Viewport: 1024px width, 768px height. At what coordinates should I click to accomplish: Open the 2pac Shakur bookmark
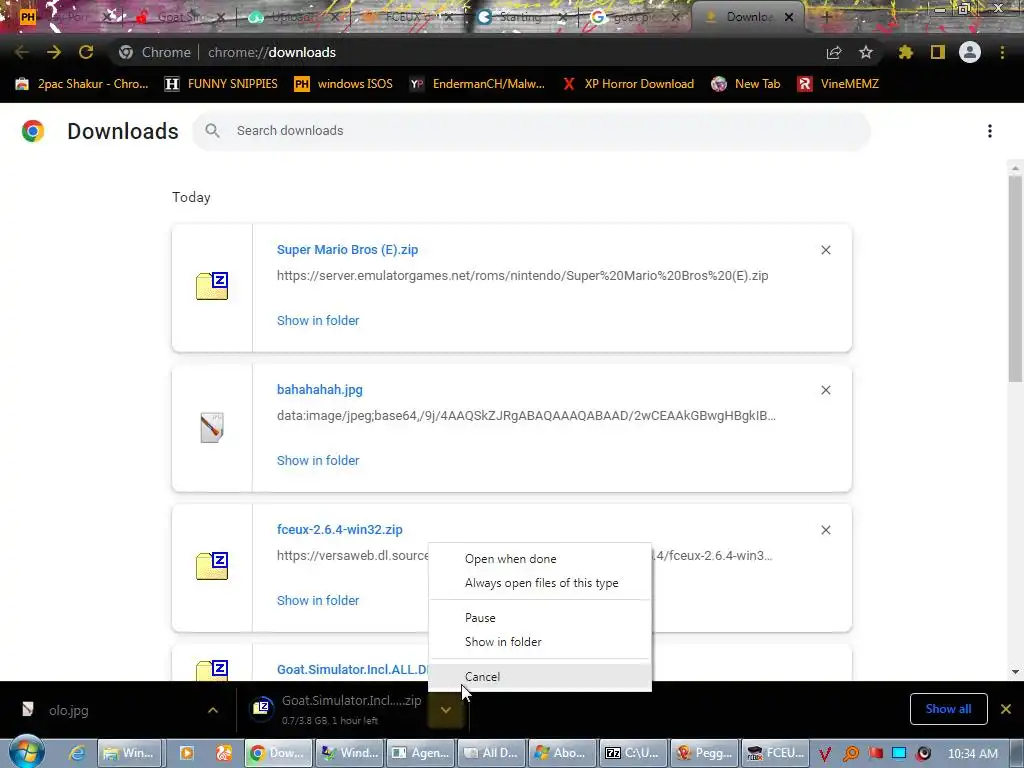82,84
